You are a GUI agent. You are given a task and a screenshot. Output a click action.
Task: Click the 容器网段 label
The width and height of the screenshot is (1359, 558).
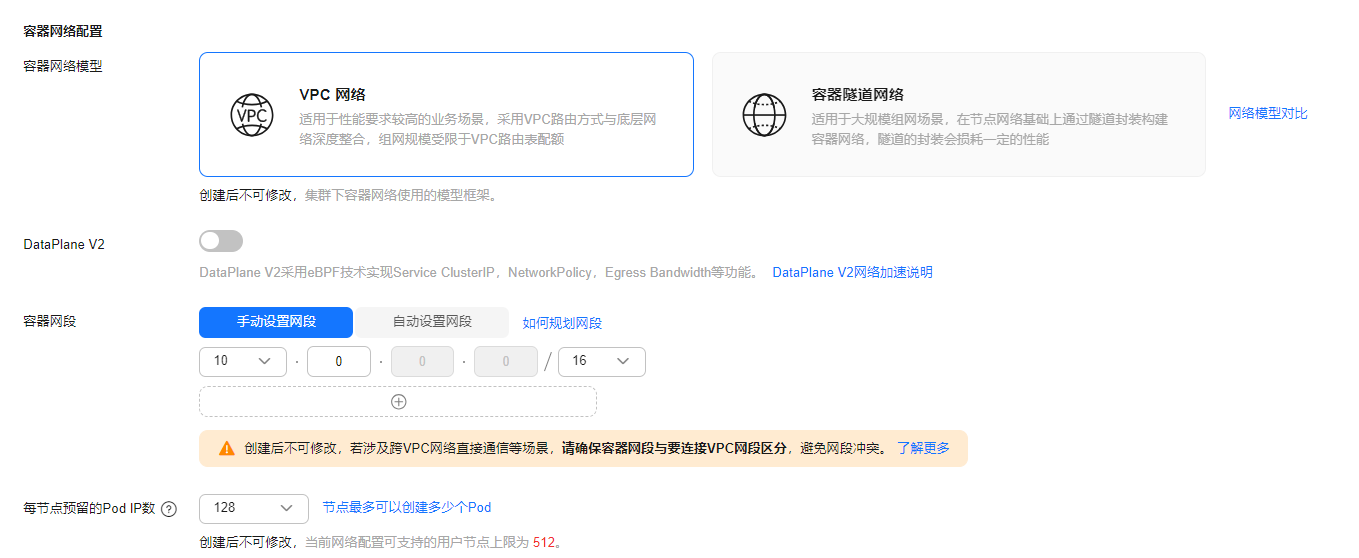tap(49, 321)
